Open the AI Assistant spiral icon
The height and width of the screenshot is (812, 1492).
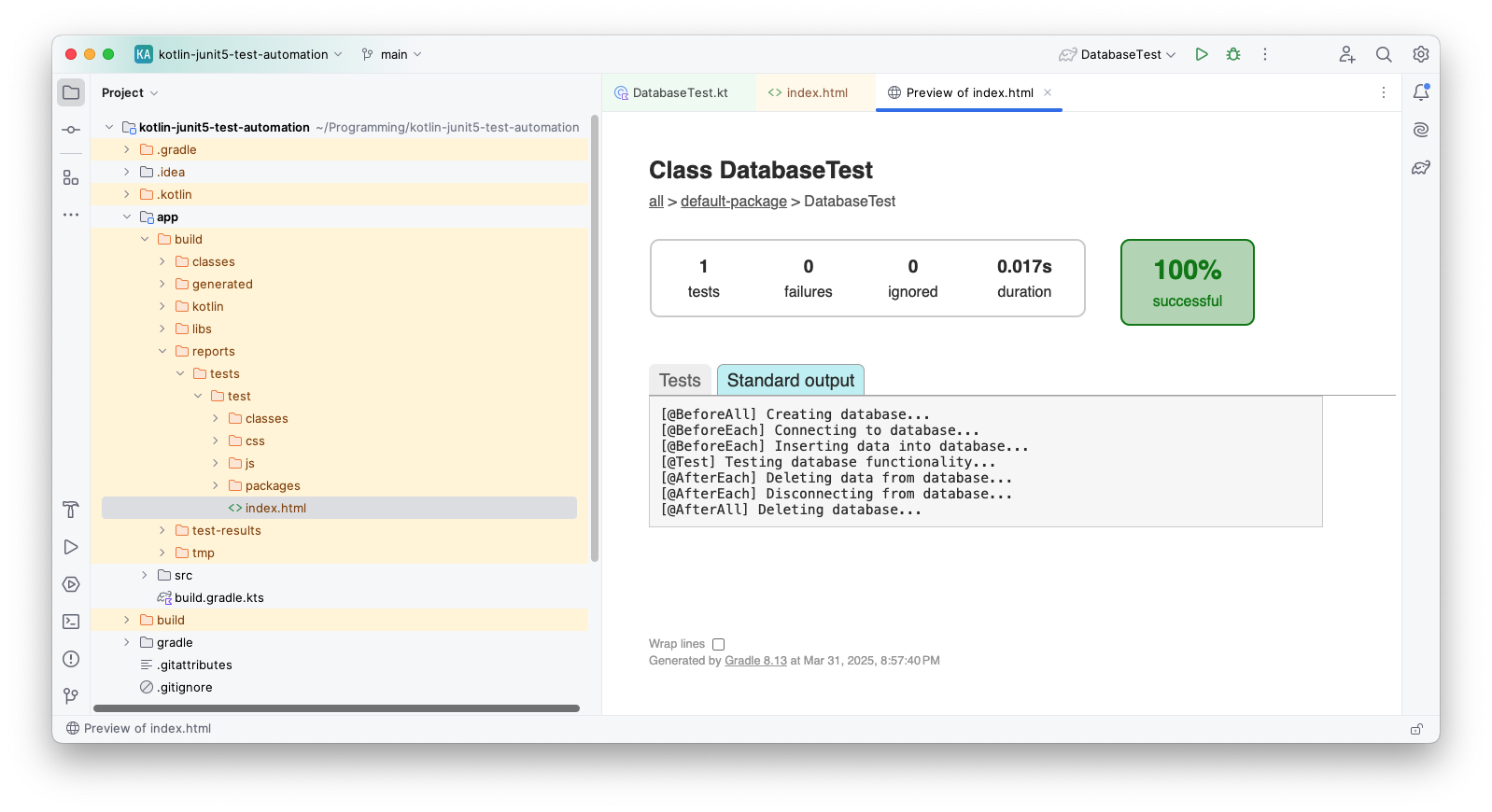(1421, 130)
